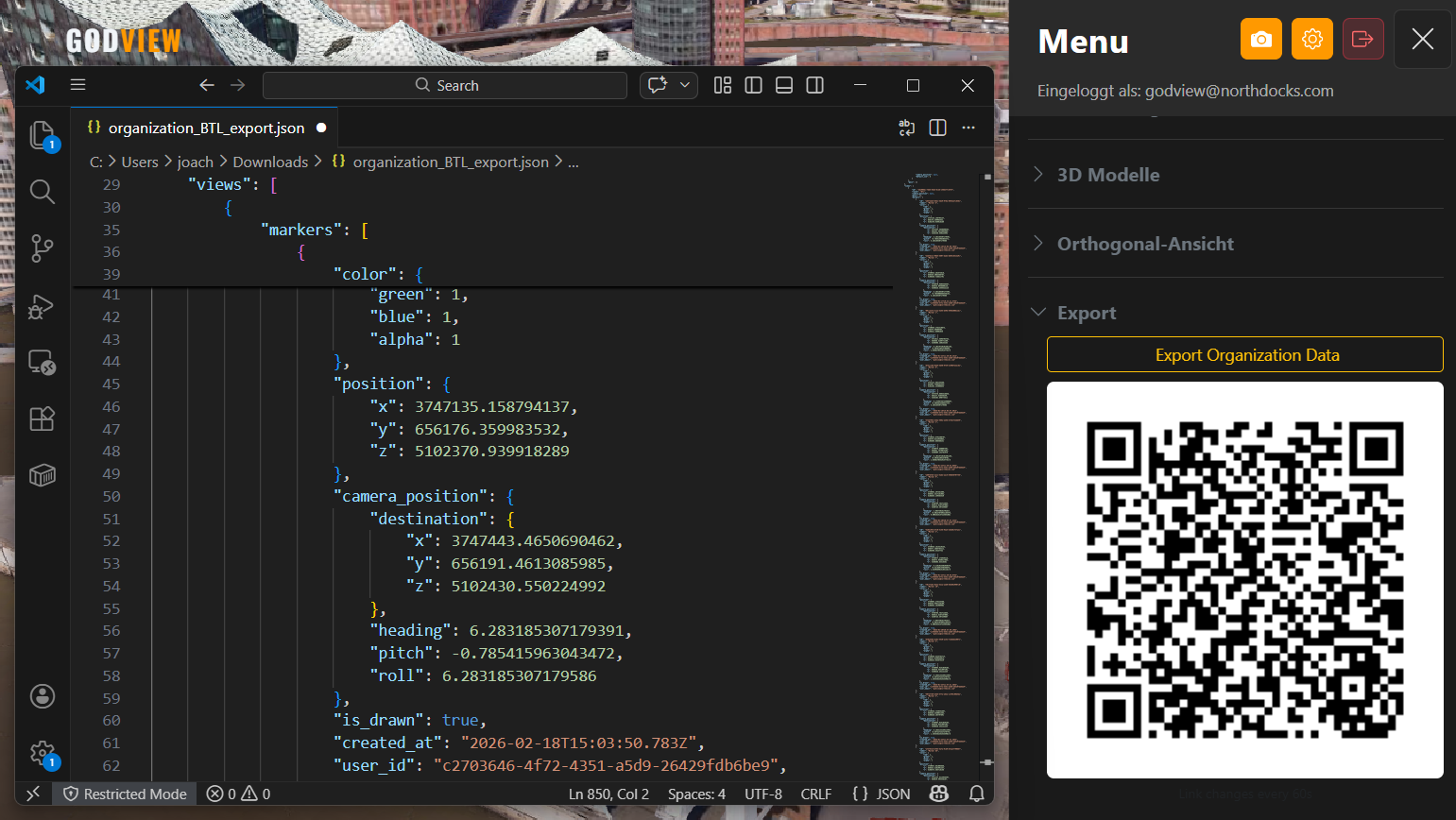Open the Search view in the sidebar

(x=43, y=192)
